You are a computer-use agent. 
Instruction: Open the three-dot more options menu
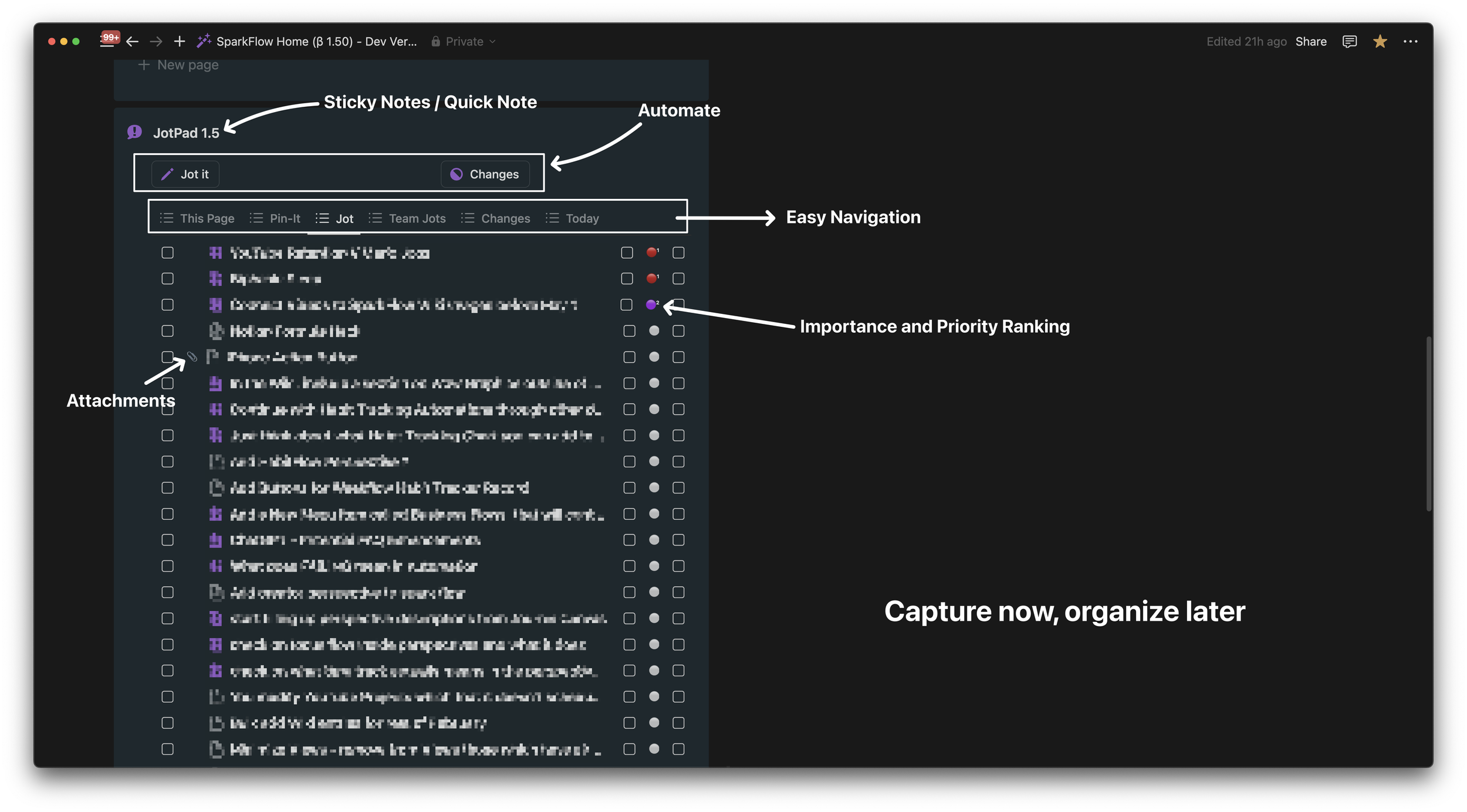(x=1410, y=42)
